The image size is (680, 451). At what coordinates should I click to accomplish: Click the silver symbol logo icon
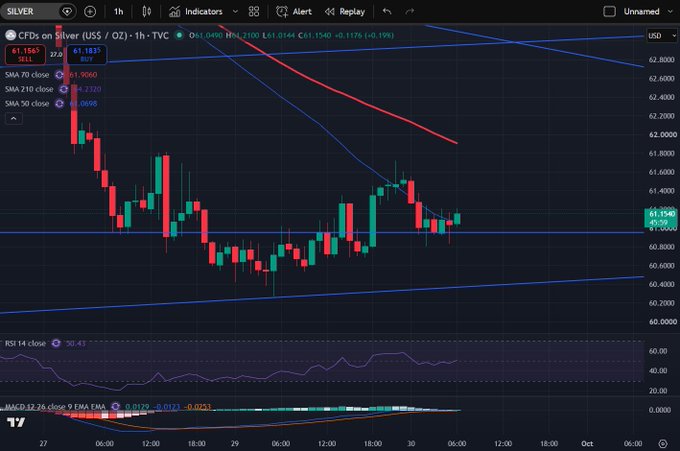[10, 36]
